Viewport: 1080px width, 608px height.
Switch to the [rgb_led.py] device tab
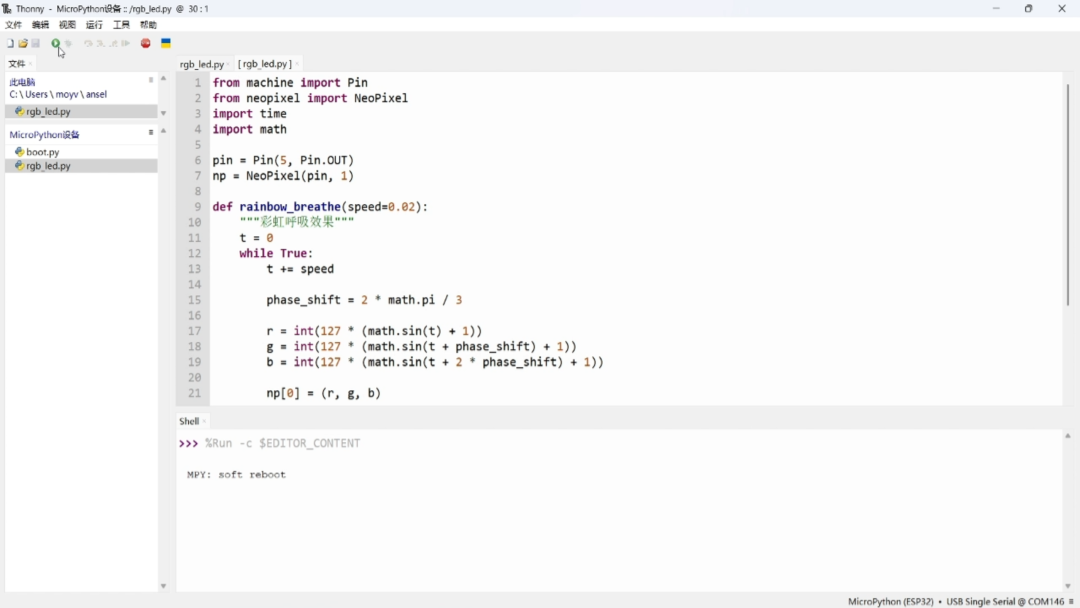264,64
